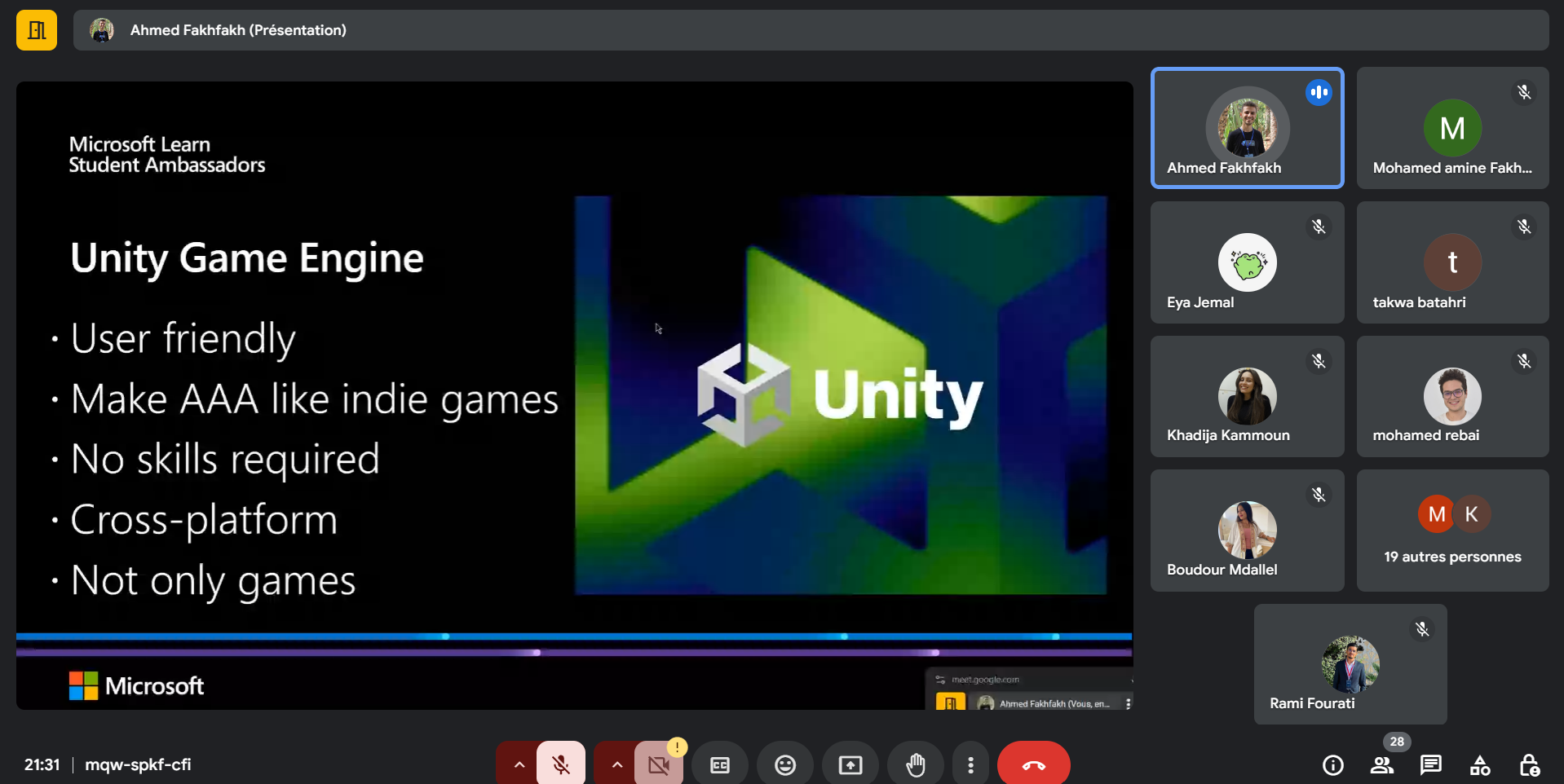Click the present screen button
1564x784 pixels.
(x=850, y=764)
